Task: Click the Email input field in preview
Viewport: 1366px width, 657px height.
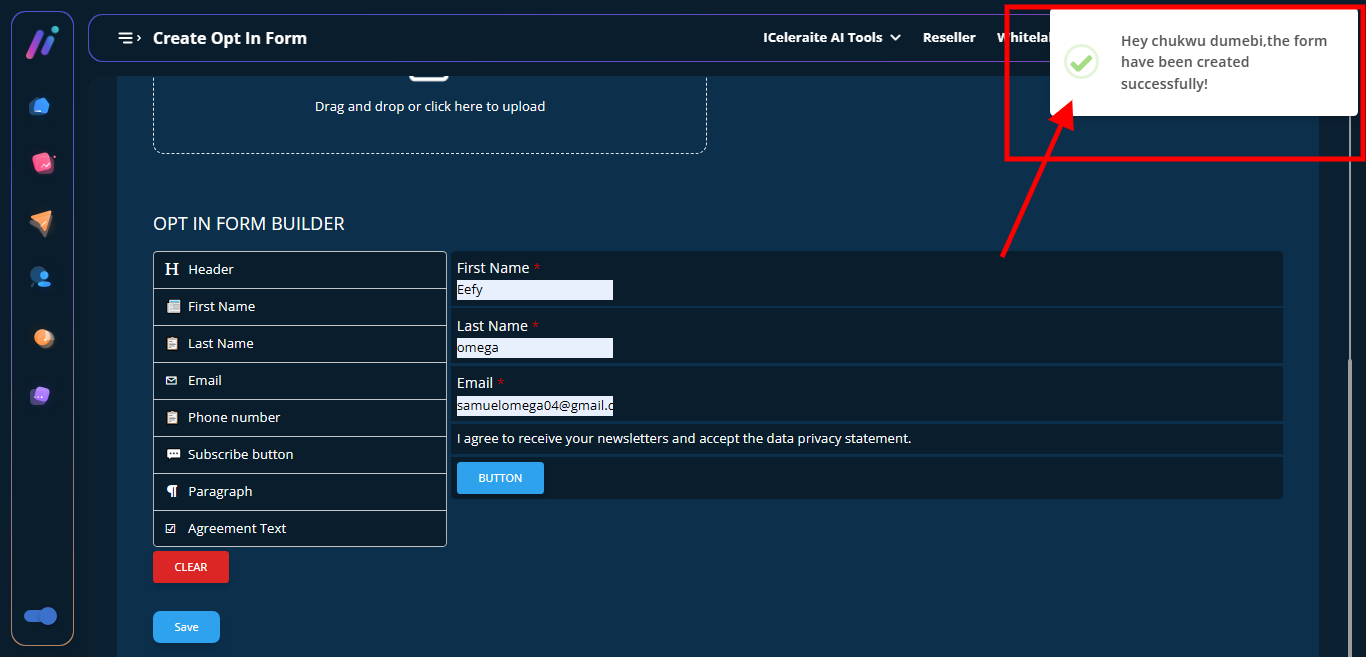Action: tap(534, 406)
